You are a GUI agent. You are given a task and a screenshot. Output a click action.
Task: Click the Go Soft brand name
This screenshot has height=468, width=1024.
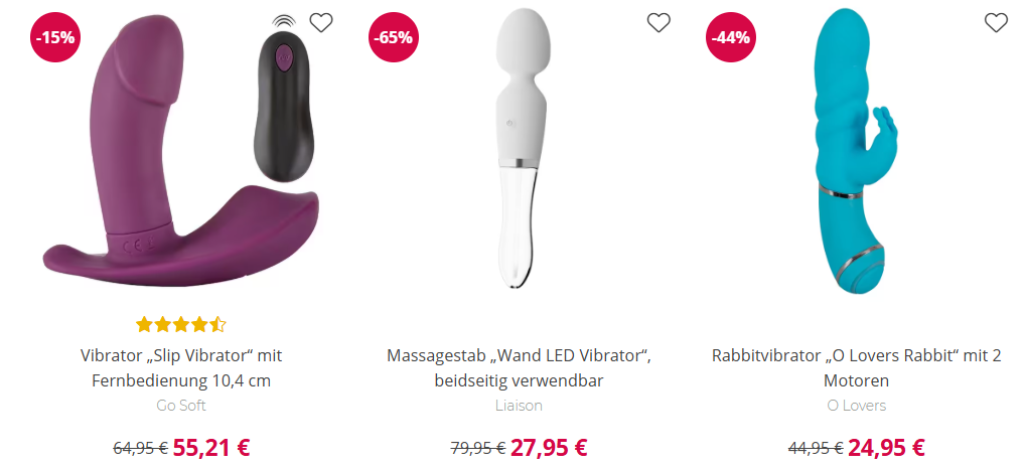click(x=181, y=405)
